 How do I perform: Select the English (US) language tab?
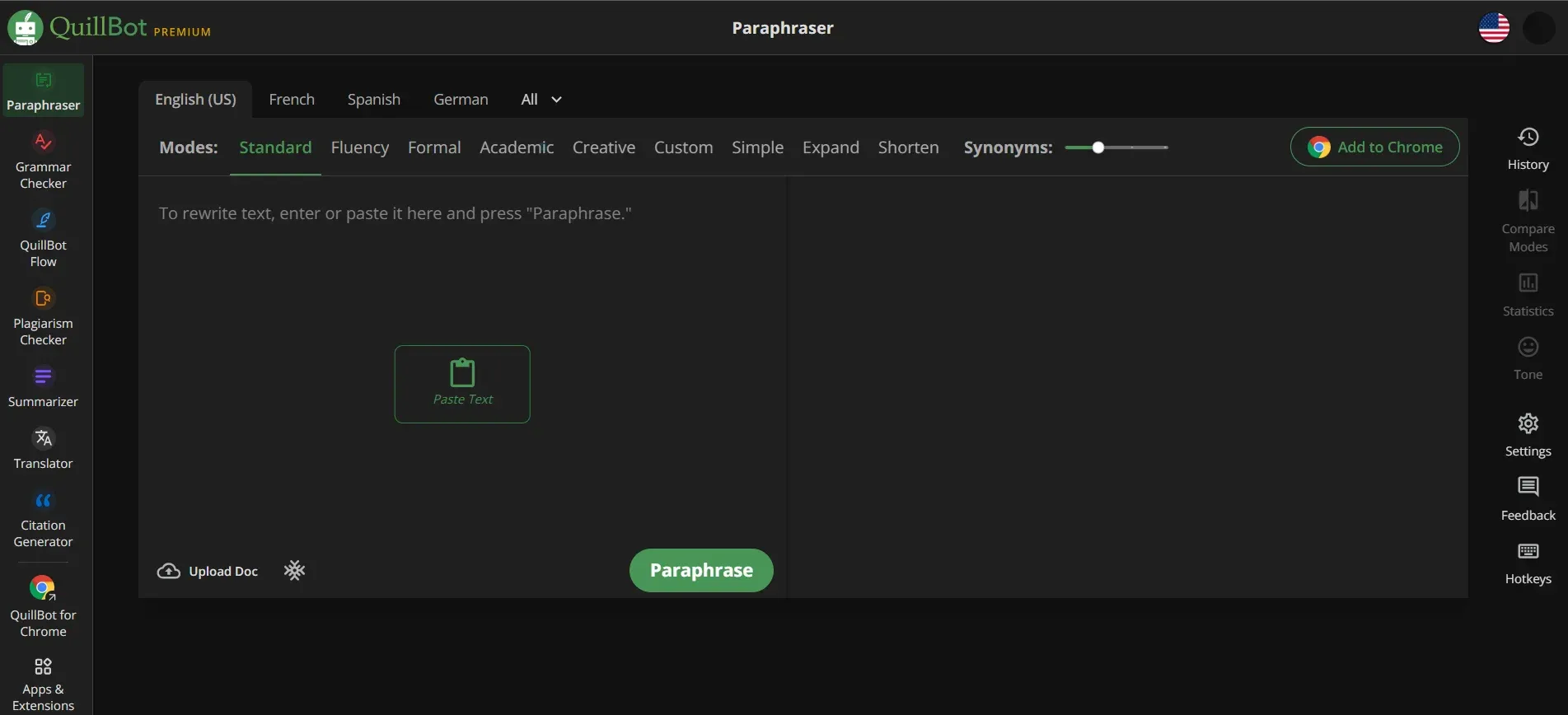[x=195, y=99]
